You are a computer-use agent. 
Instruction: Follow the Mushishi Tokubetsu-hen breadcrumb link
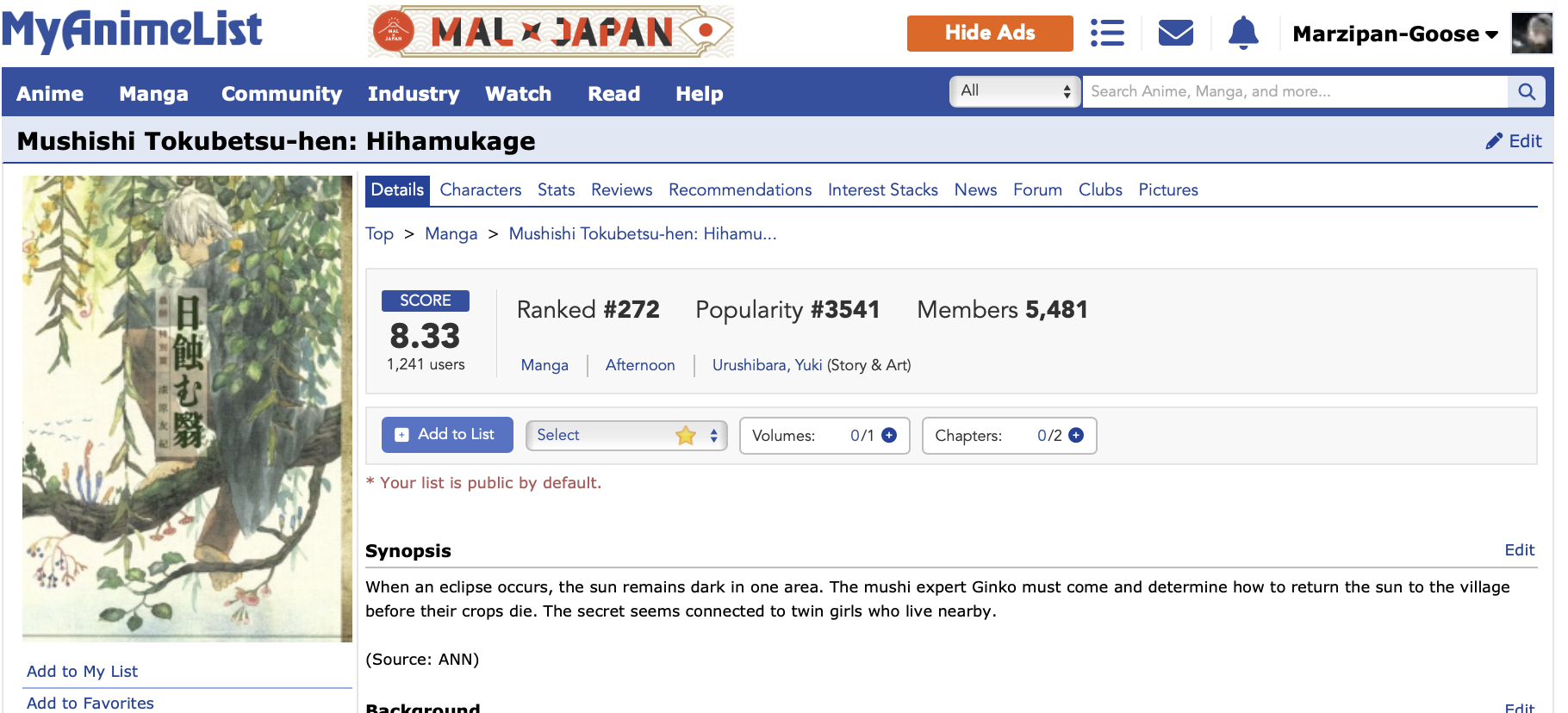pyautogui.click(x=643, y=234)
